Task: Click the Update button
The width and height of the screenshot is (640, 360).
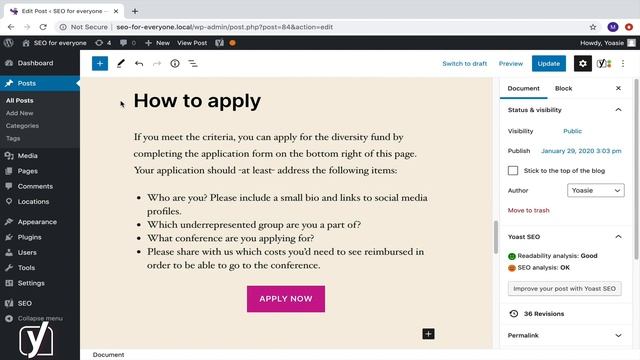Action: (549, 64)
